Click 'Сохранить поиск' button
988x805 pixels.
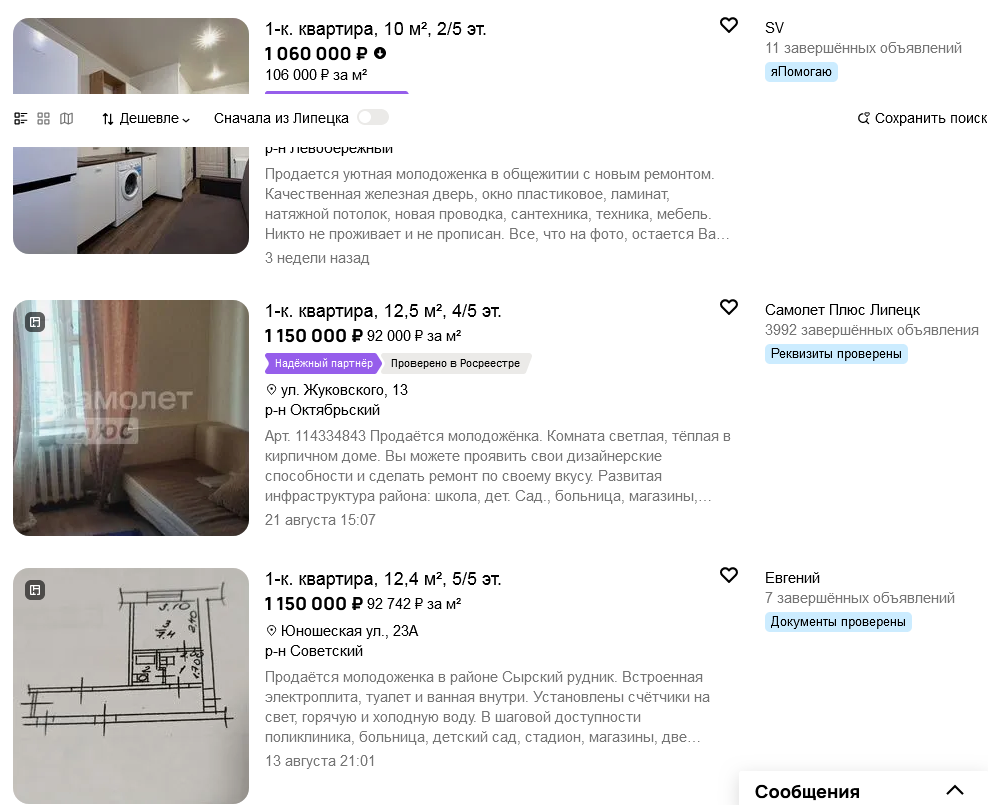pyautogui.click(x=922, y=118)
